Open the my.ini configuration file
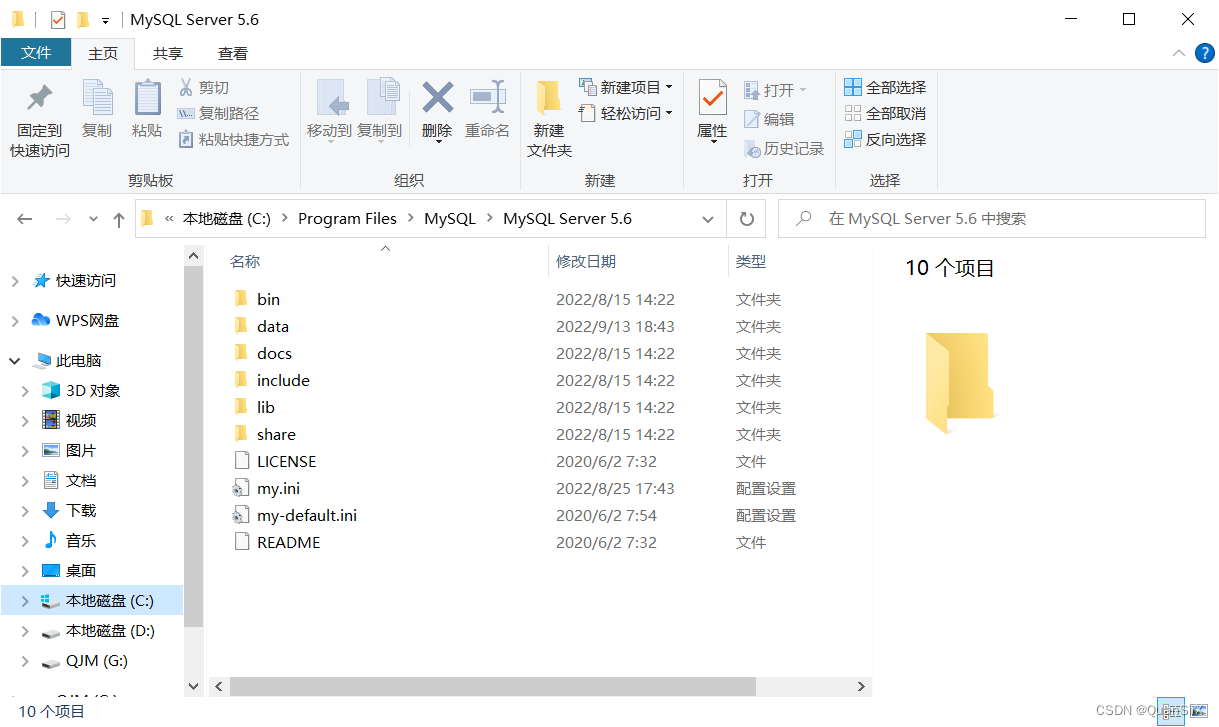 pyautogui.click(x=278, y=489)
